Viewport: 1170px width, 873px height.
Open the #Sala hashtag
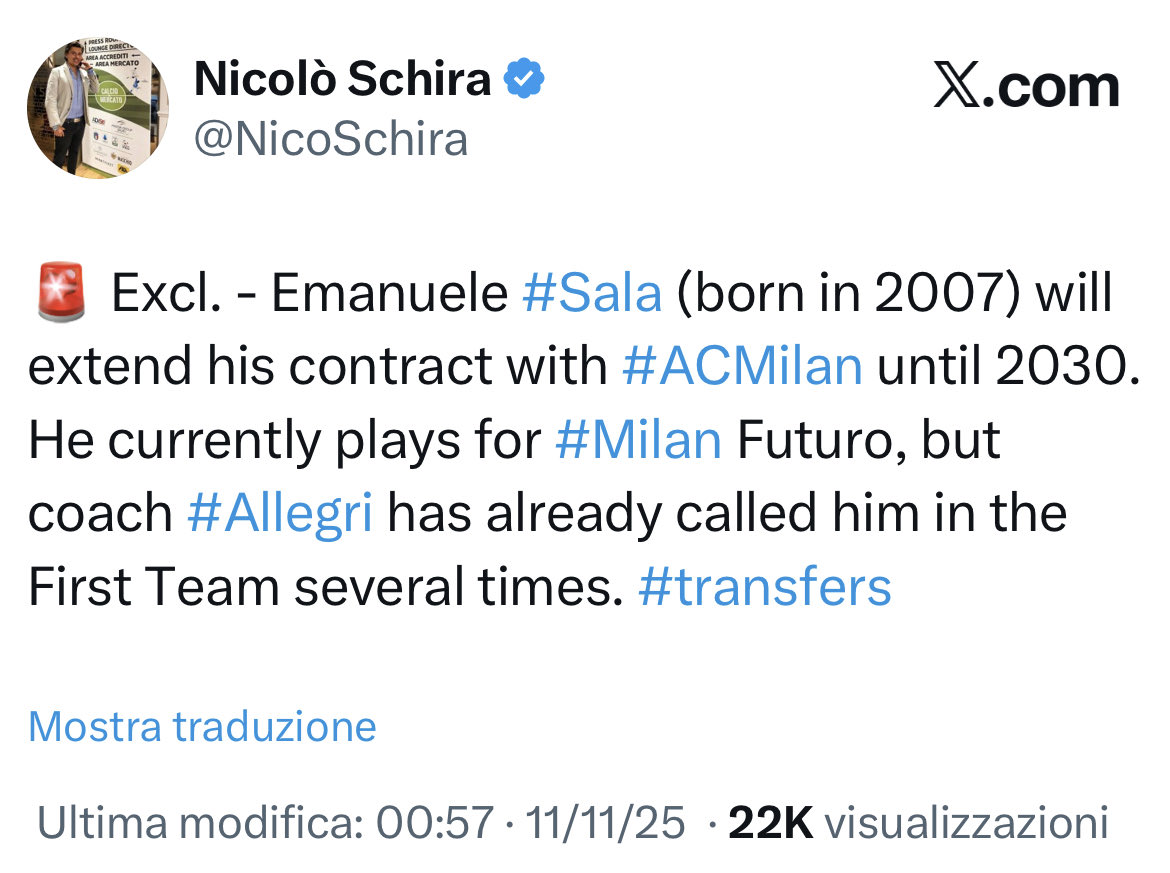tap(592, 295)
